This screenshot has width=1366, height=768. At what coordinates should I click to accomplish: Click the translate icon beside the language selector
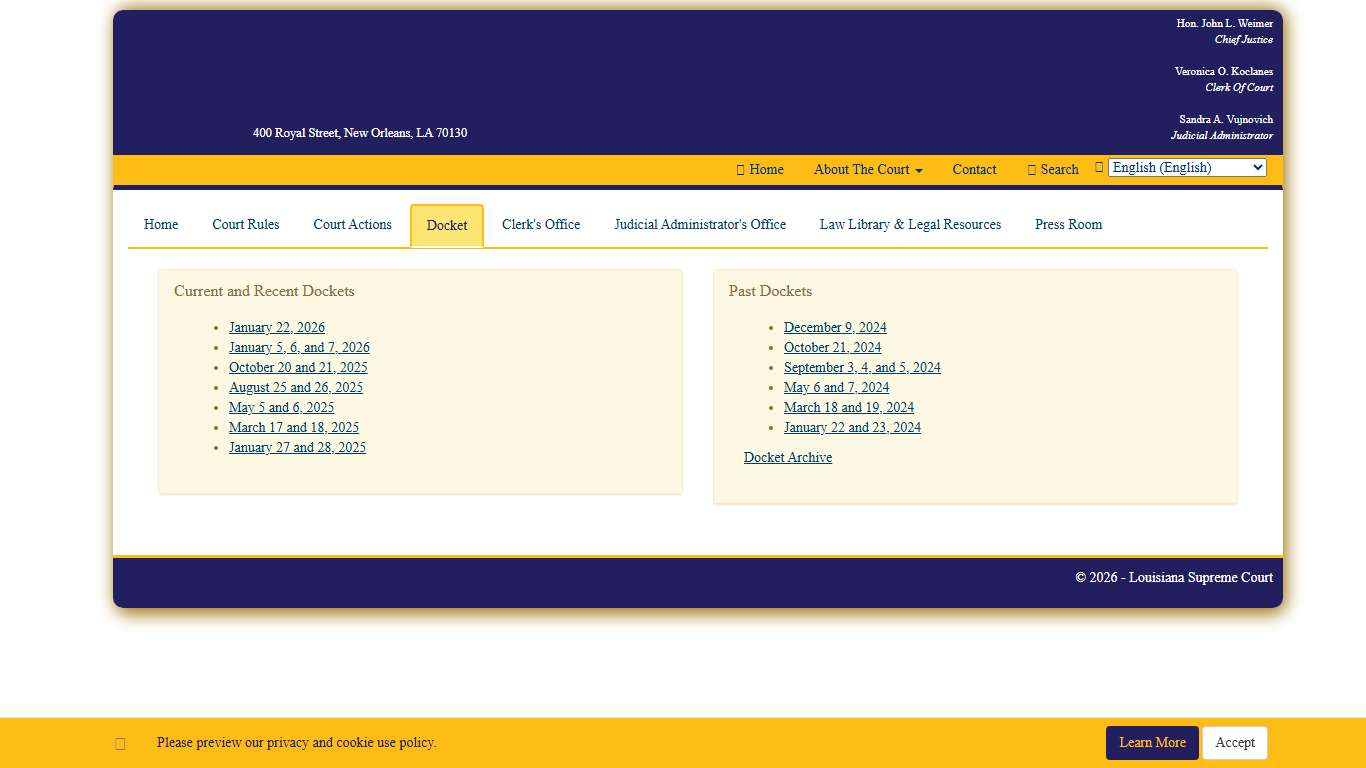pos(1097,166)
